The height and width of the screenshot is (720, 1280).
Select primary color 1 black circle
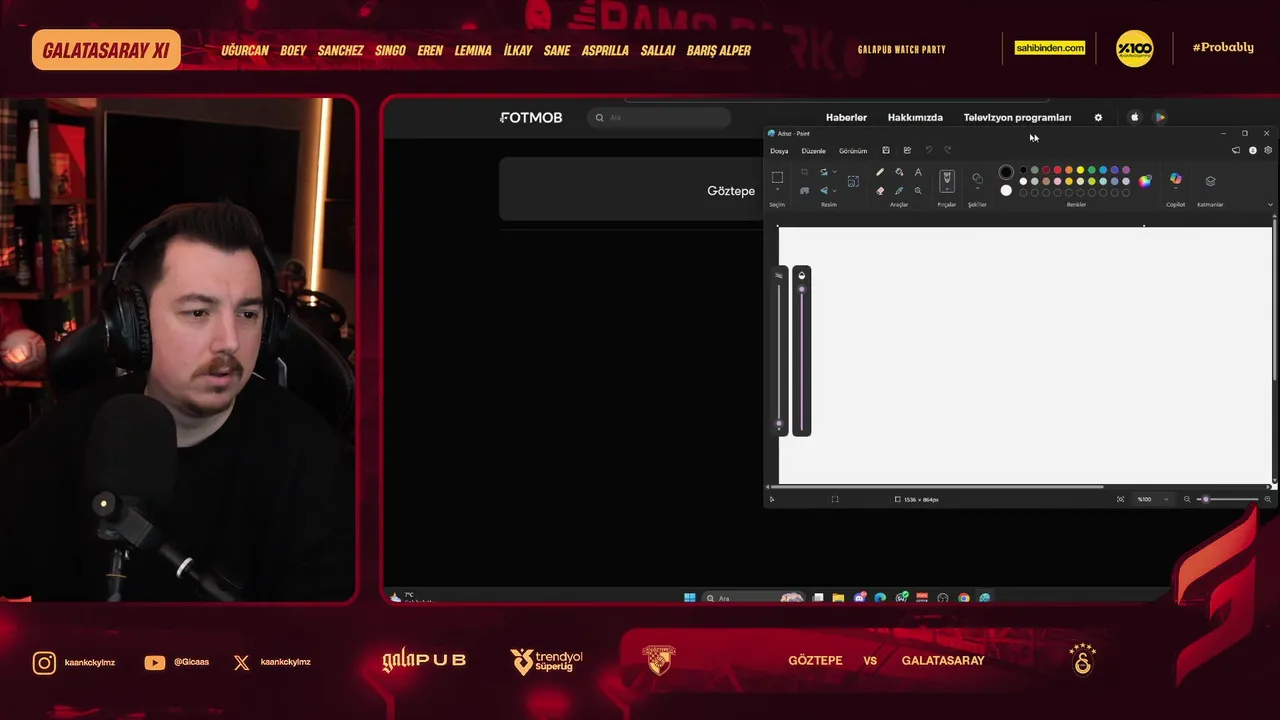1006,172
